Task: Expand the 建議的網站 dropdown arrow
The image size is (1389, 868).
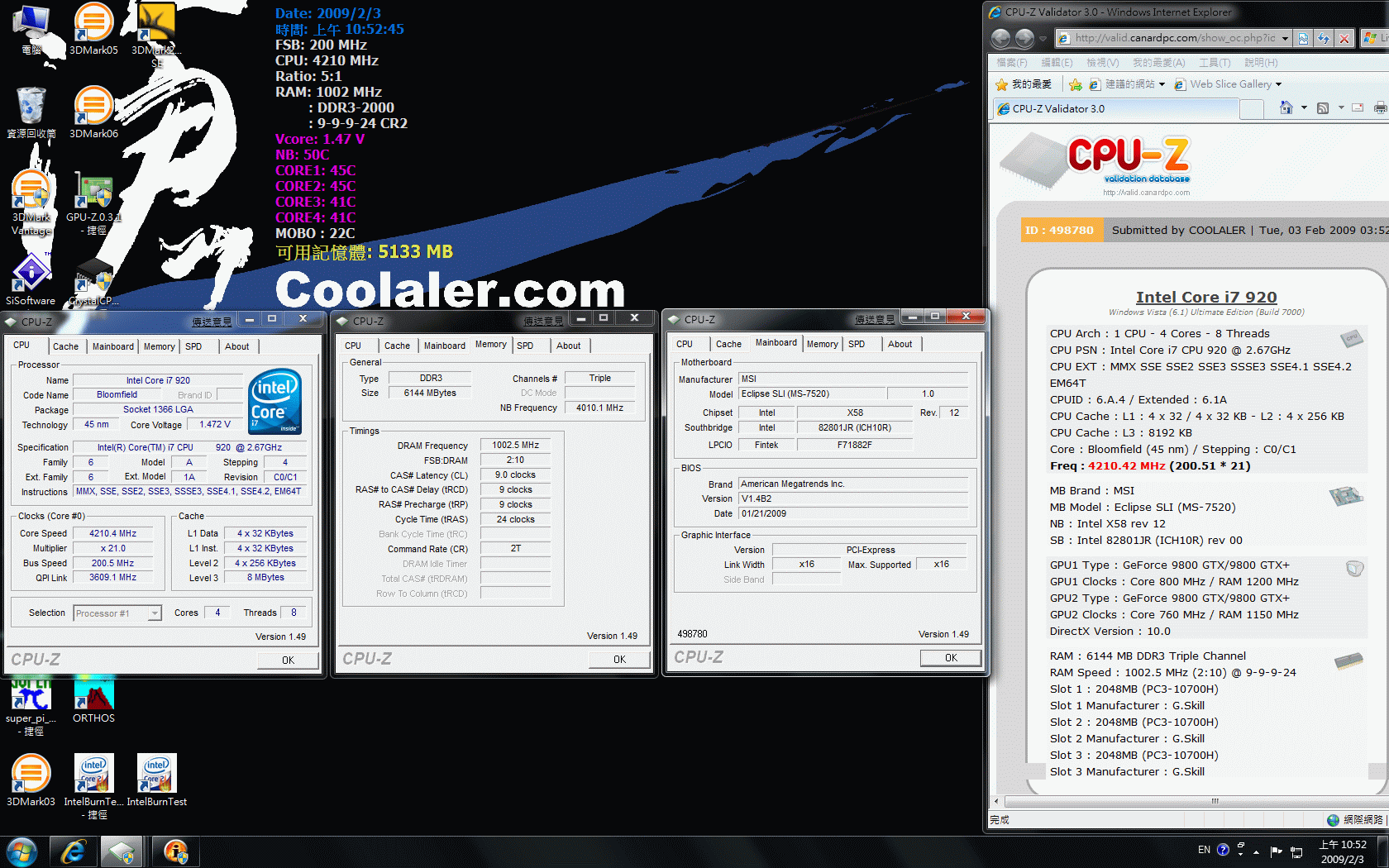Action: coord(1162,84)
